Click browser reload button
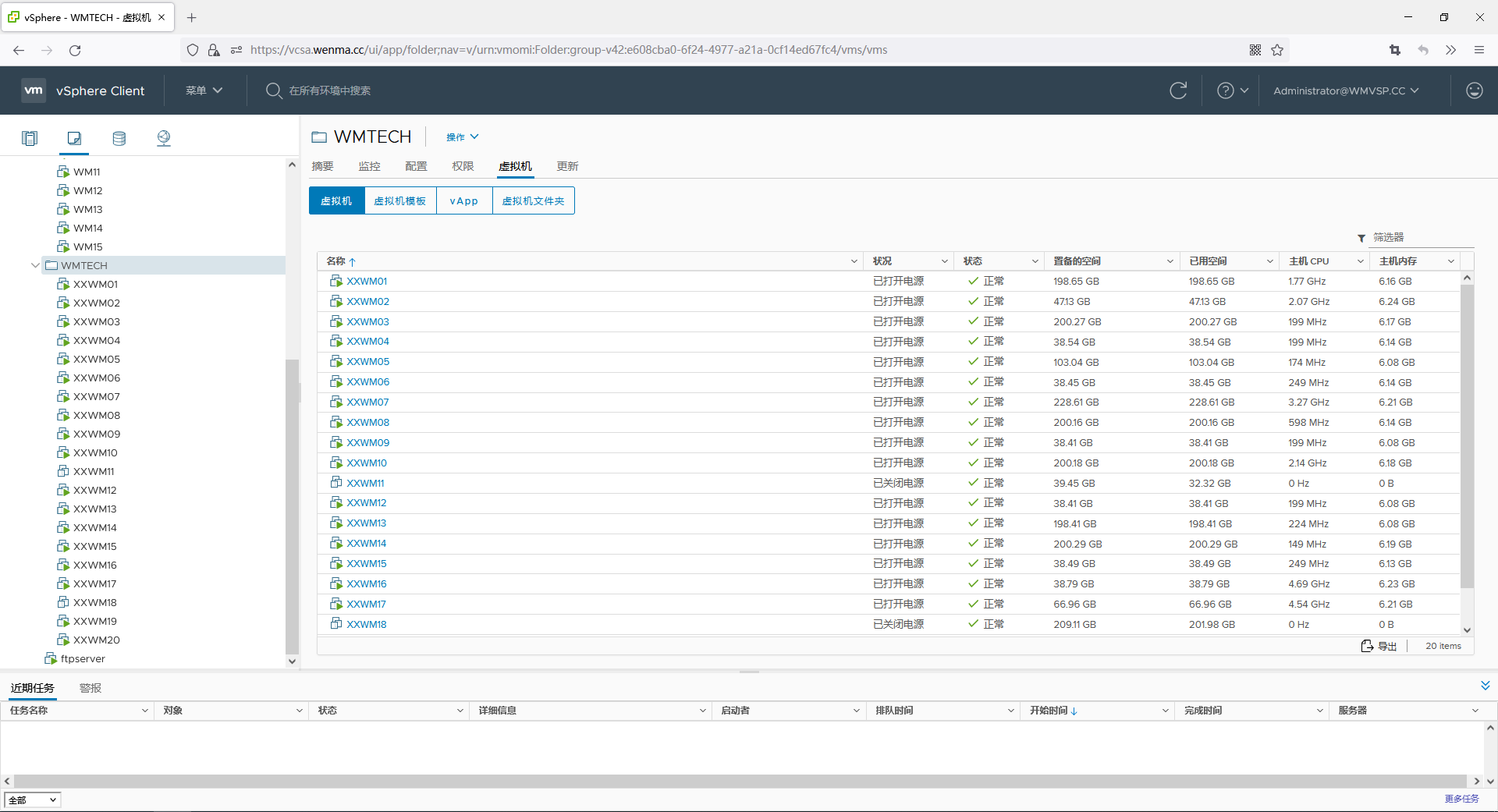 click(75, 50)
